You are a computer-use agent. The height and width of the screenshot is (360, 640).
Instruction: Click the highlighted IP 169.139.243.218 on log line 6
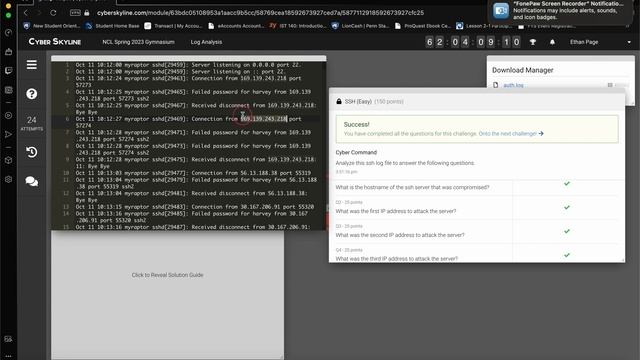click(264, 119)
